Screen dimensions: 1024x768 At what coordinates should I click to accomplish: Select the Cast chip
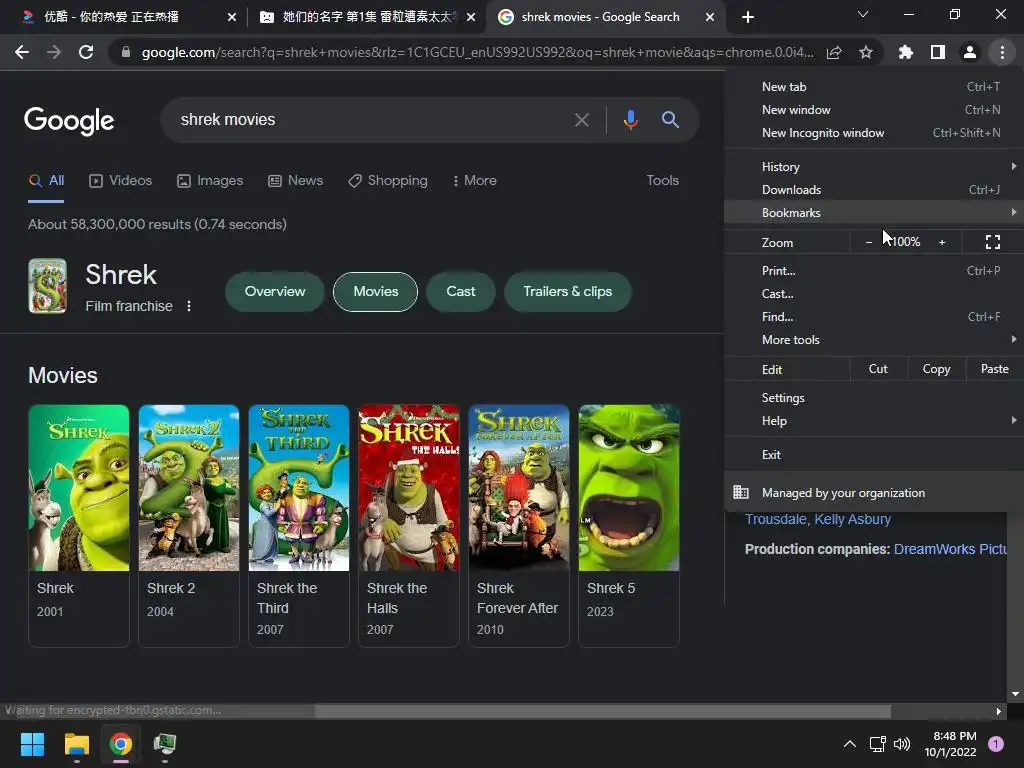click(x=460, y=292)
